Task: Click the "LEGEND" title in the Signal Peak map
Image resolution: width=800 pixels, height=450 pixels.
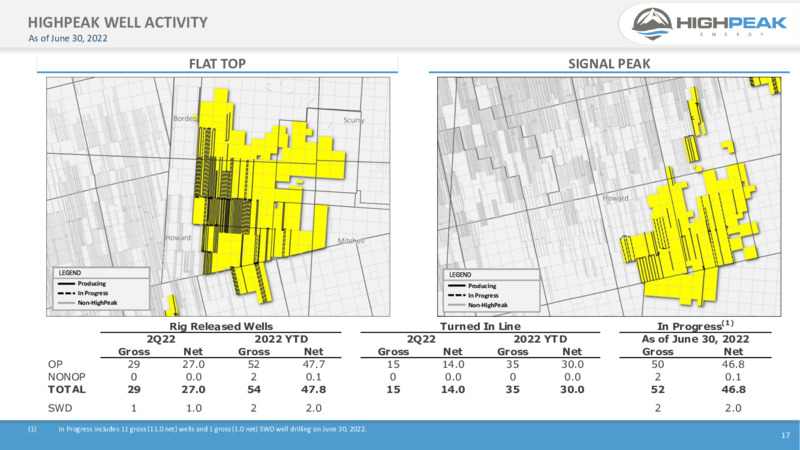Action: tap(460, 274)
